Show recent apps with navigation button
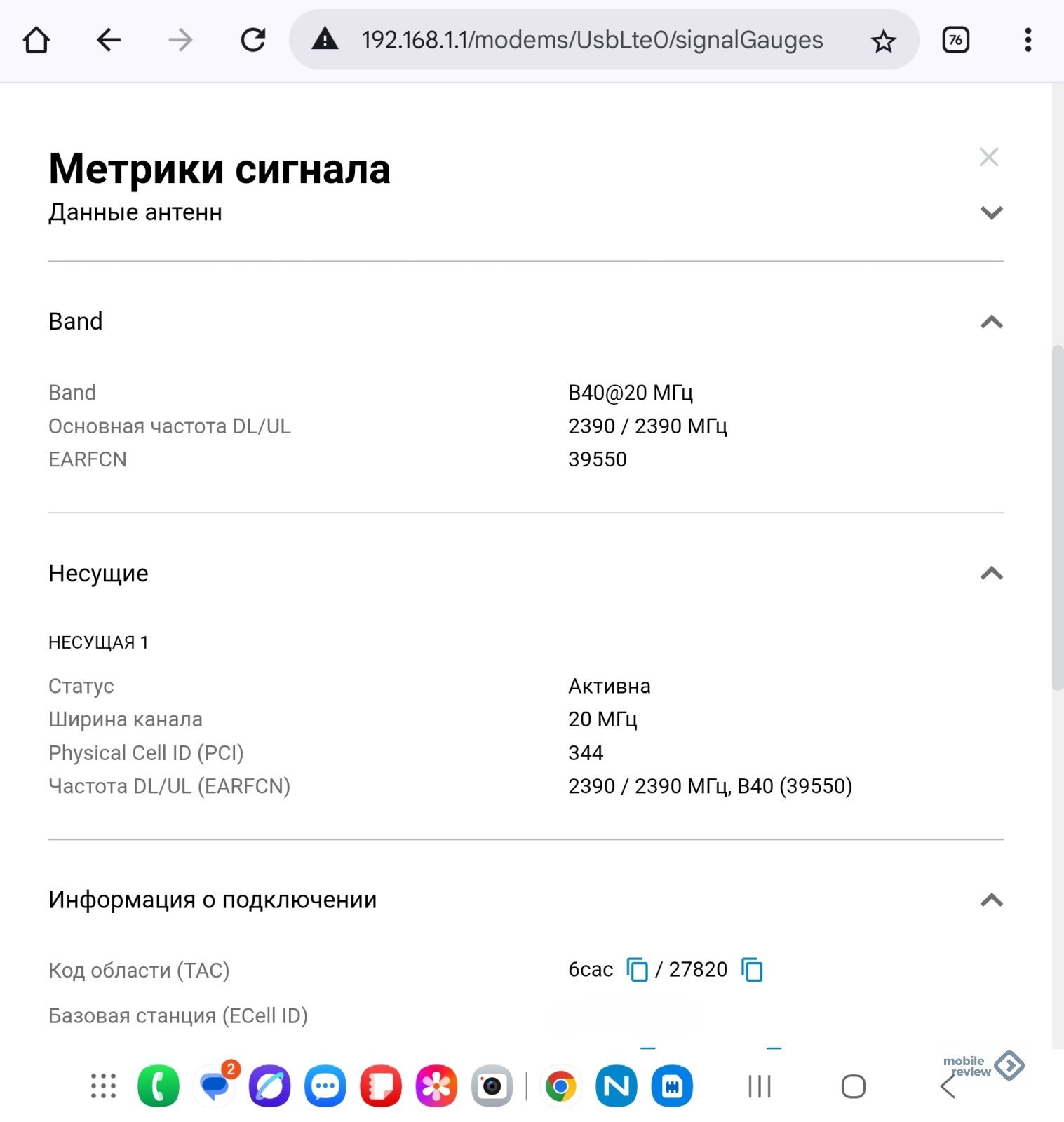This screenshot has height=1122, width=1064. 760,1086
